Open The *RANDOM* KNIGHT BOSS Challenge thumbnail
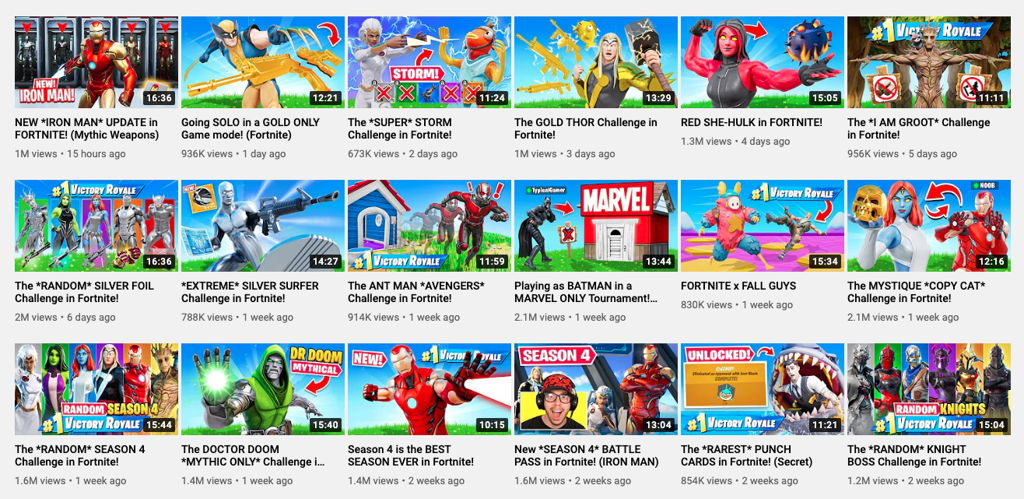The width and height of the screenshot is (1024, 499). (x=929, y=389)
